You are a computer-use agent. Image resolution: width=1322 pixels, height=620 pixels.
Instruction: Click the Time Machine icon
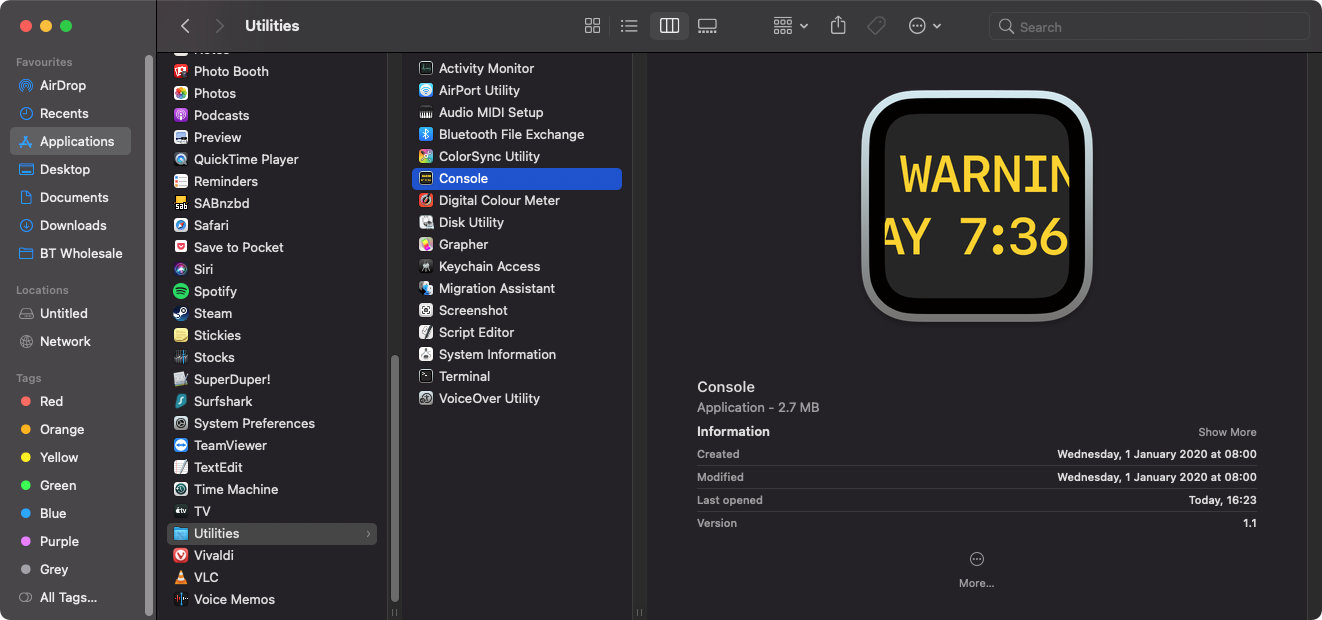[181, 489]
